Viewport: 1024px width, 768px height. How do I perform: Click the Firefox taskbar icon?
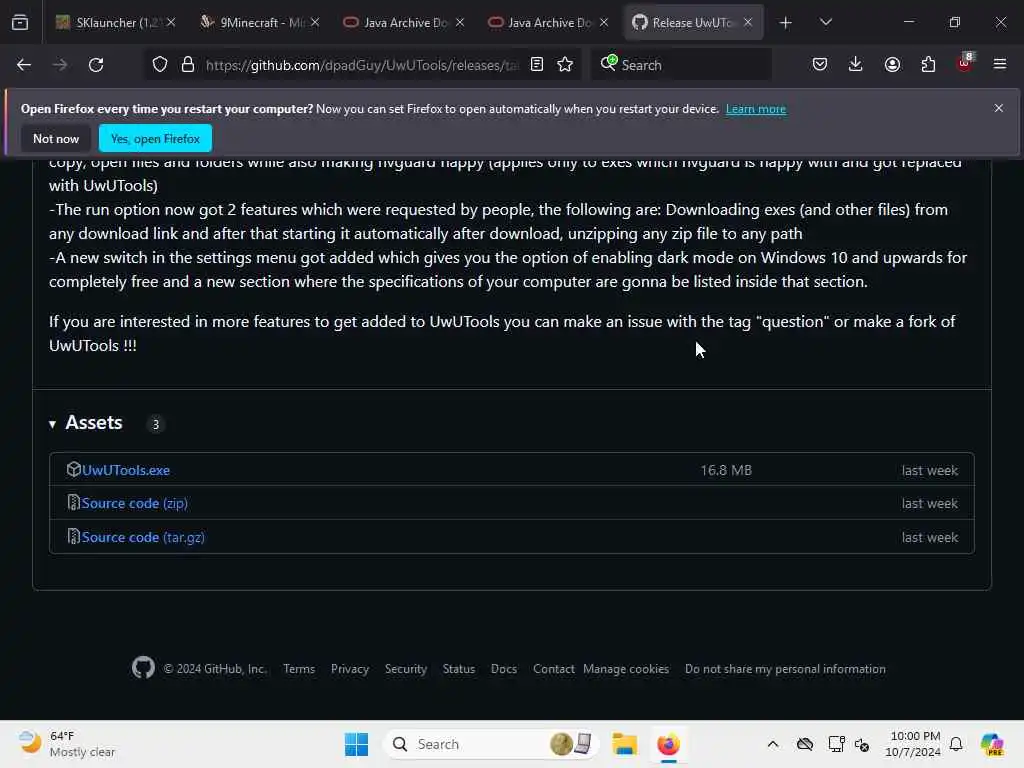tap(668, 744)
